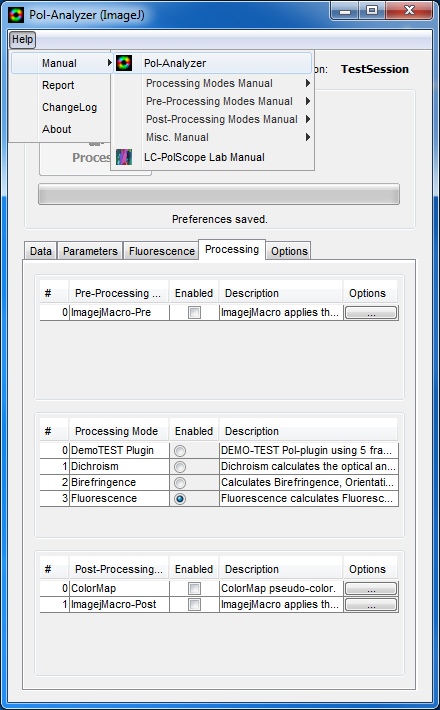This screenshot has width=440, height=710.
Task: Click the Pol-Analyzer title bar app icon
Action: tap(16, 15)
